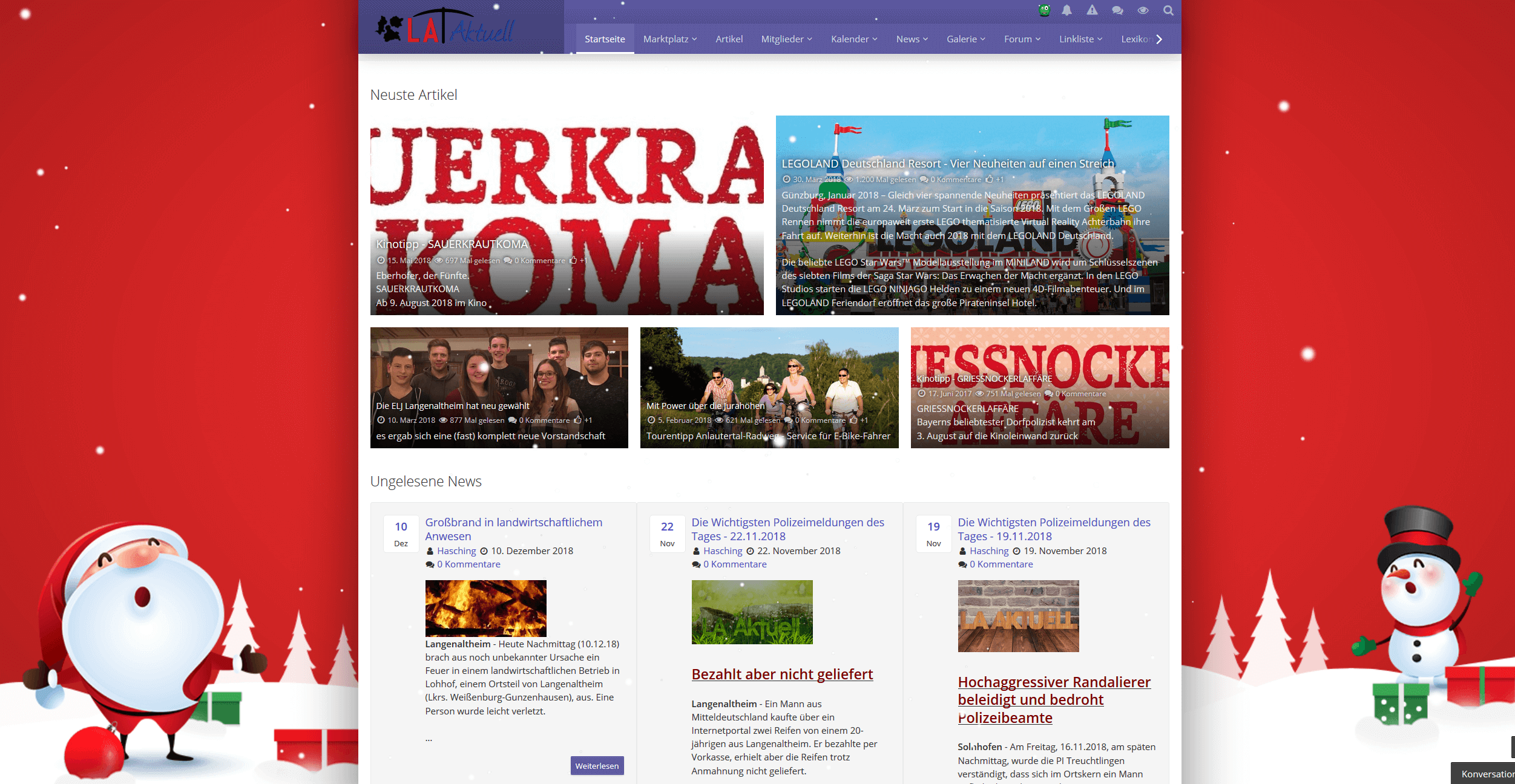This screenshot has width=1515, height=784.
Task: Open the Artikel menu item
Action: tap(729, 39)
